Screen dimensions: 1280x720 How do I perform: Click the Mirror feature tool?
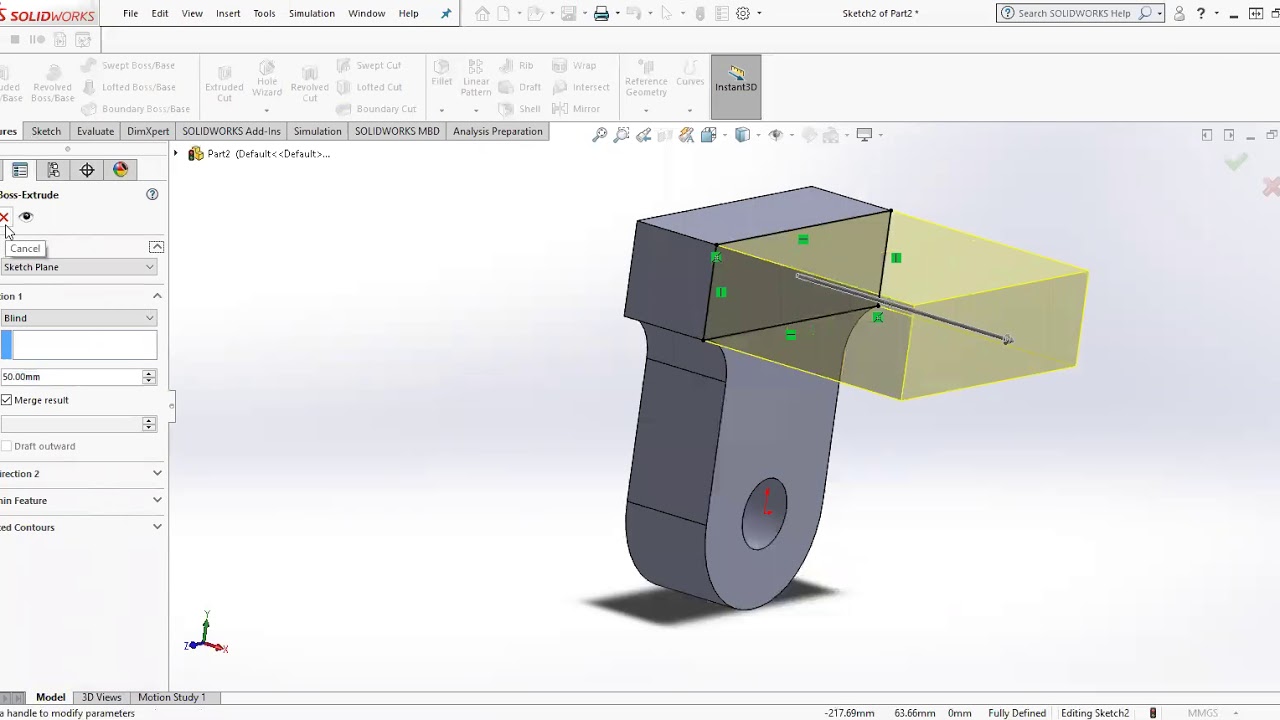(576, 109)
